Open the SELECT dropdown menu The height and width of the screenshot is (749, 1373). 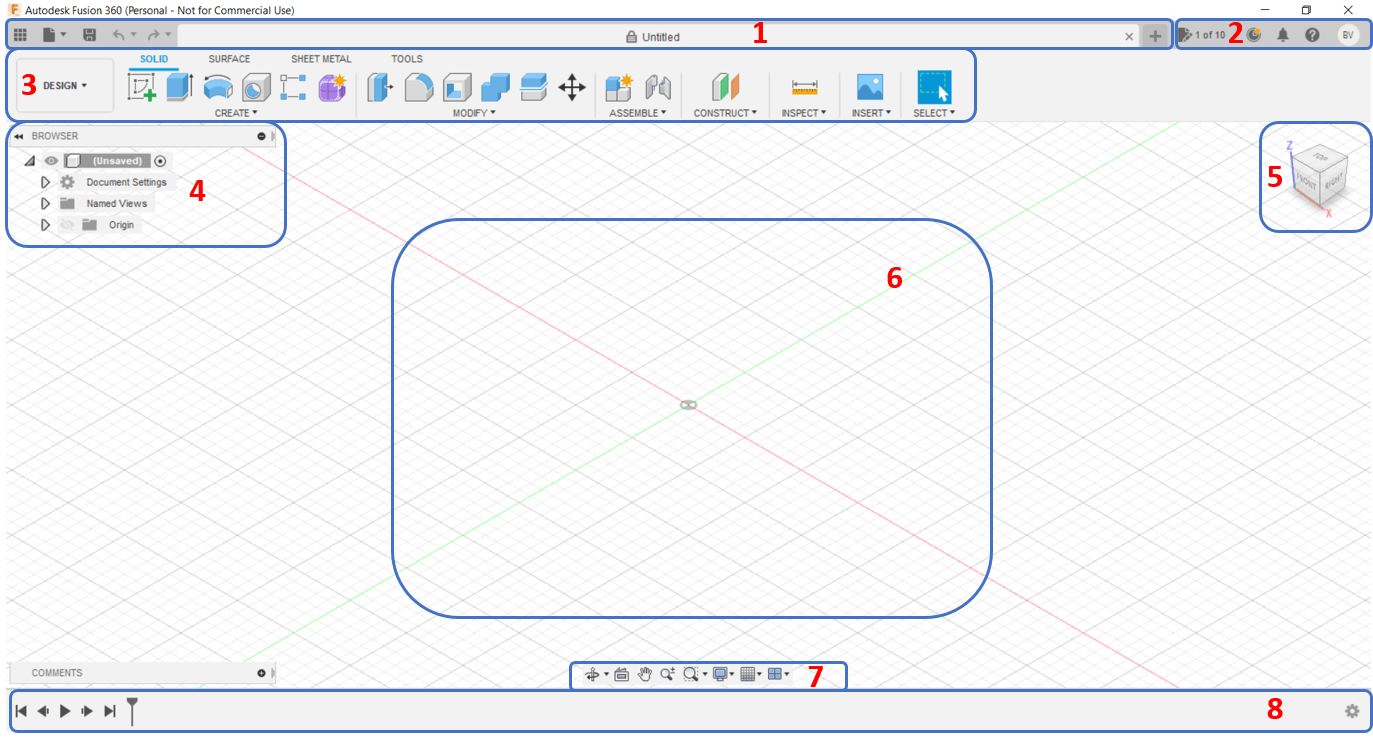(934, 113)
